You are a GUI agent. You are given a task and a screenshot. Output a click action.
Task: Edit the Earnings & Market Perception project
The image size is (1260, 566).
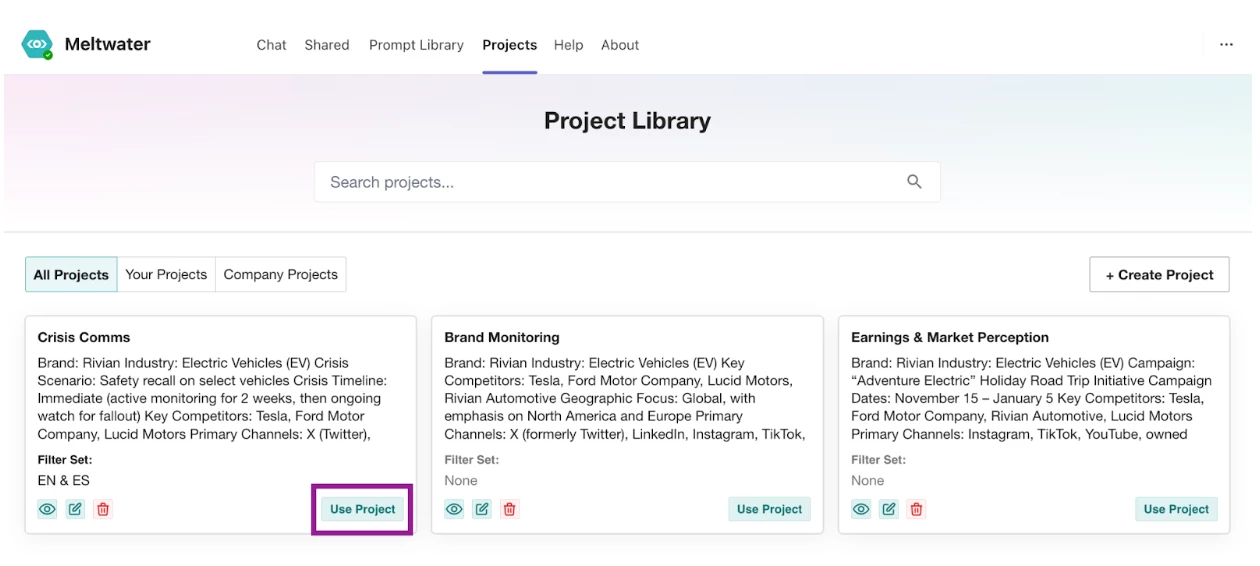tap(889, 509)
